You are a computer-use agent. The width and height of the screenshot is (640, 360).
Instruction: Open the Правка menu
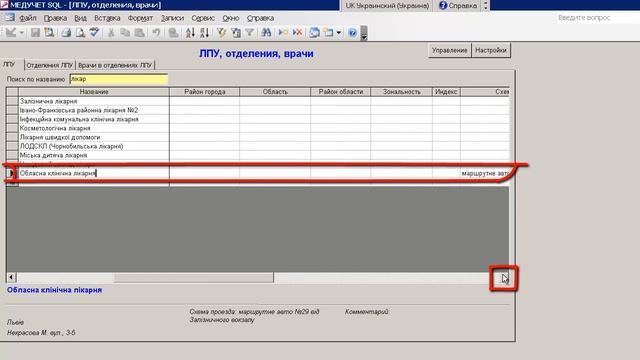(x=55, y=18)
